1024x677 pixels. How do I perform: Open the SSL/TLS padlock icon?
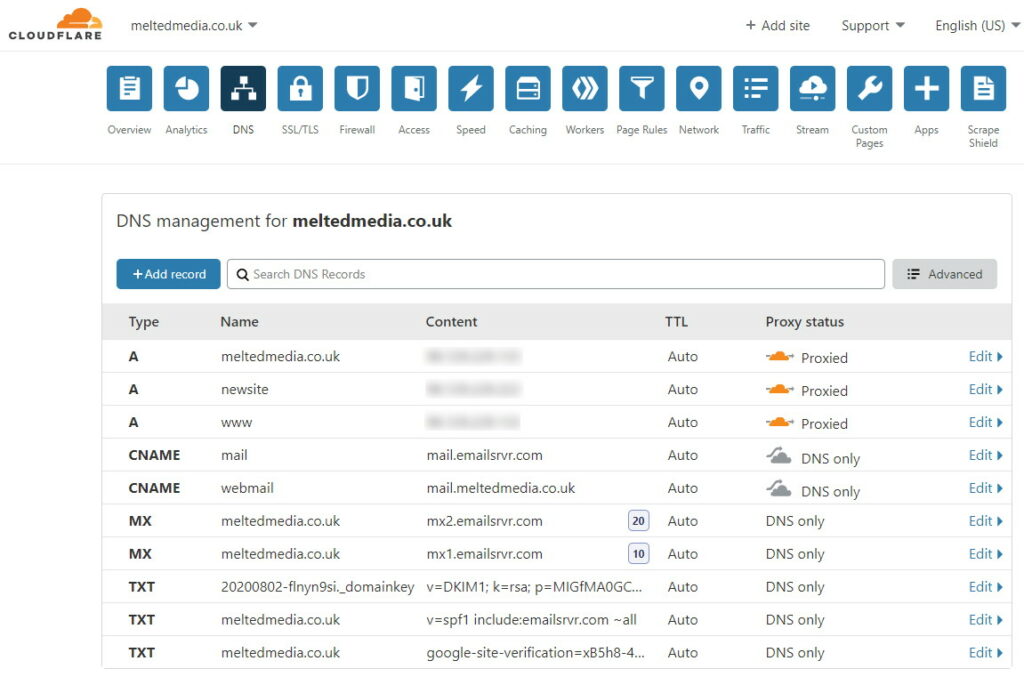coord(300,88)
